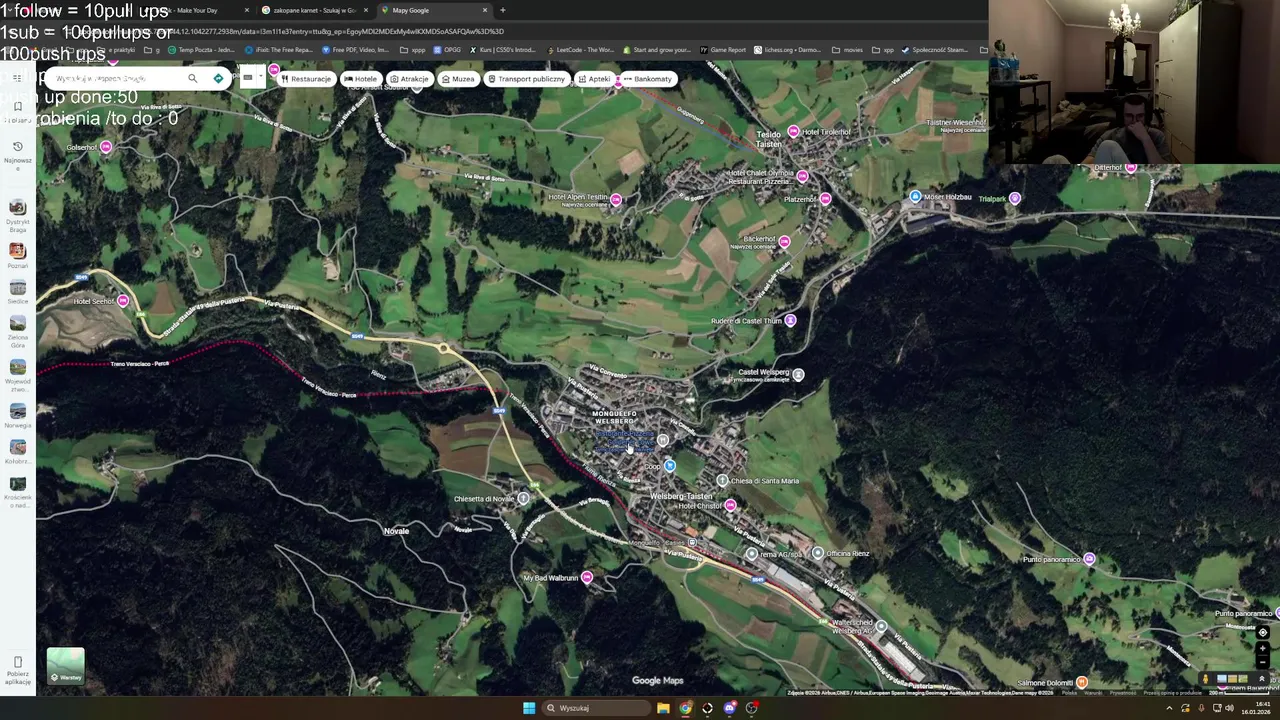Open LeetCode bookmark in bookmarks bar

click(x=580, y=50)
